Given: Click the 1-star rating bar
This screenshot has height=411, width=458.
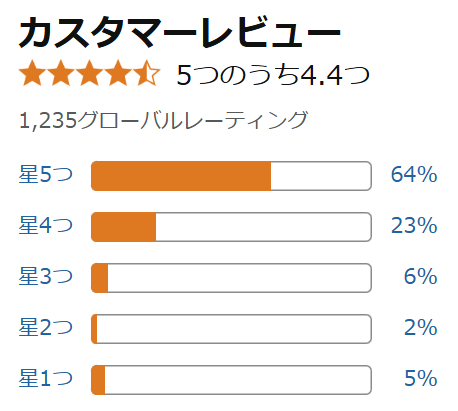Looking at the screenshot, I should coord(231,380).
